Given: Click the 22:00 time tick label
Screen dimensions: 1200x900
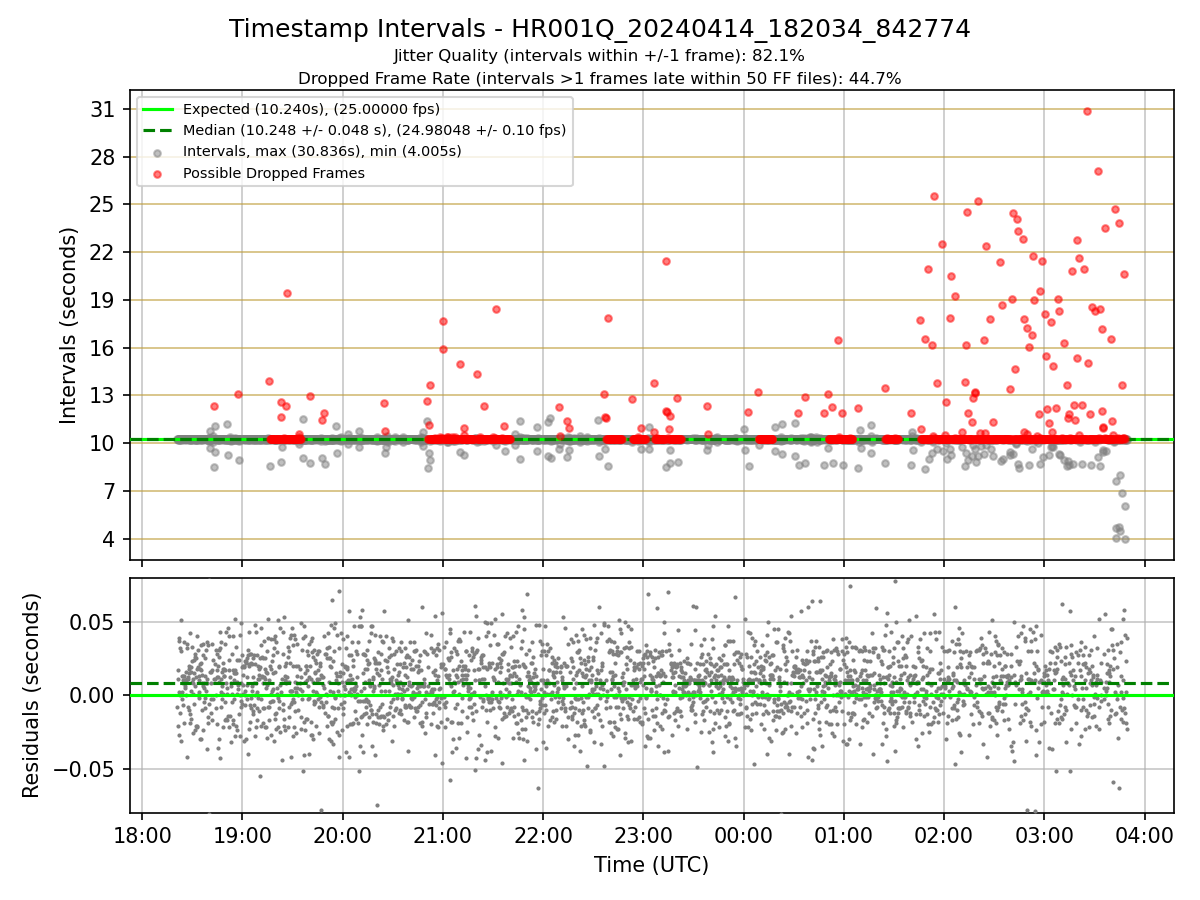Looking at the screenshot, I should tap(543, 834).
